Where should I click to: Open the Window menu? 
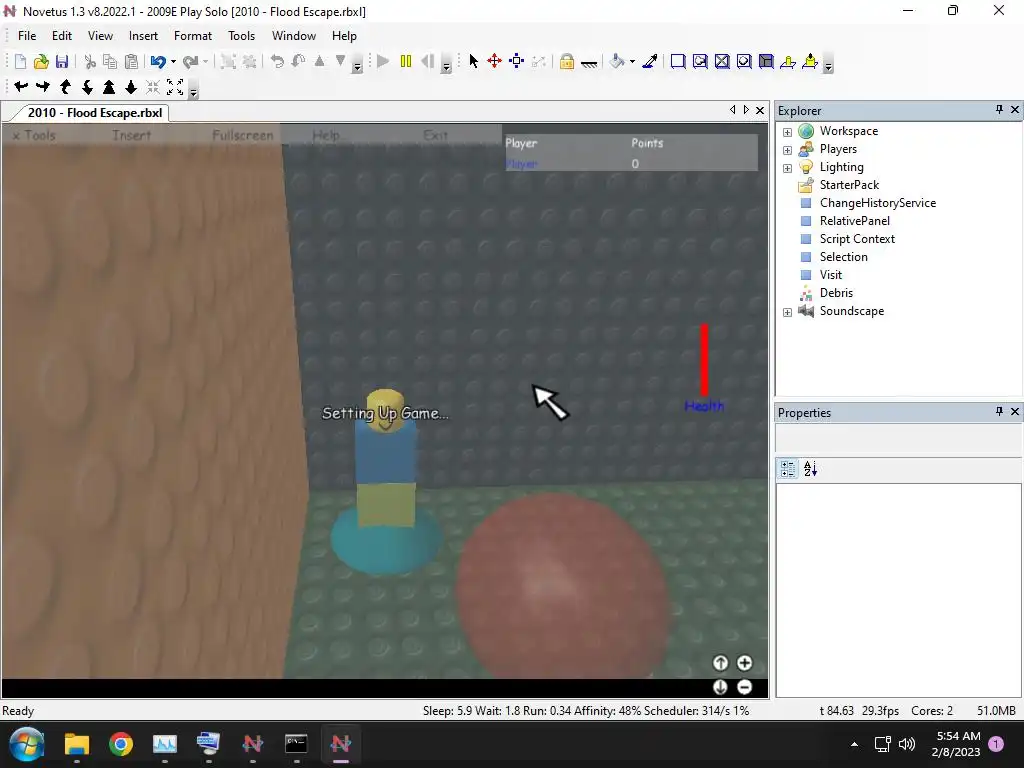point(294,36)
